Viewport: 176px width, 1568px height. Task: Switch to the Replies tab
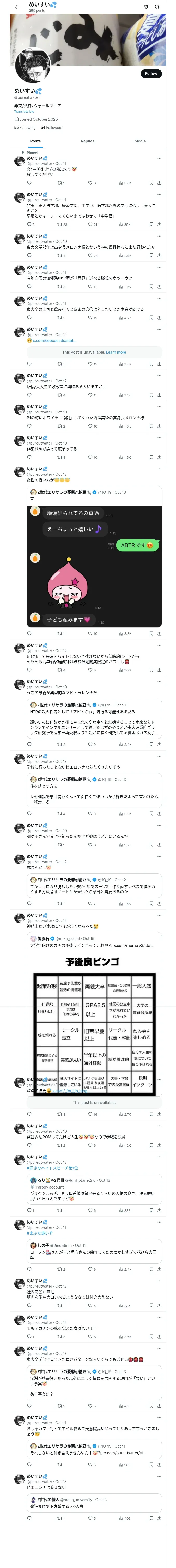87,141
